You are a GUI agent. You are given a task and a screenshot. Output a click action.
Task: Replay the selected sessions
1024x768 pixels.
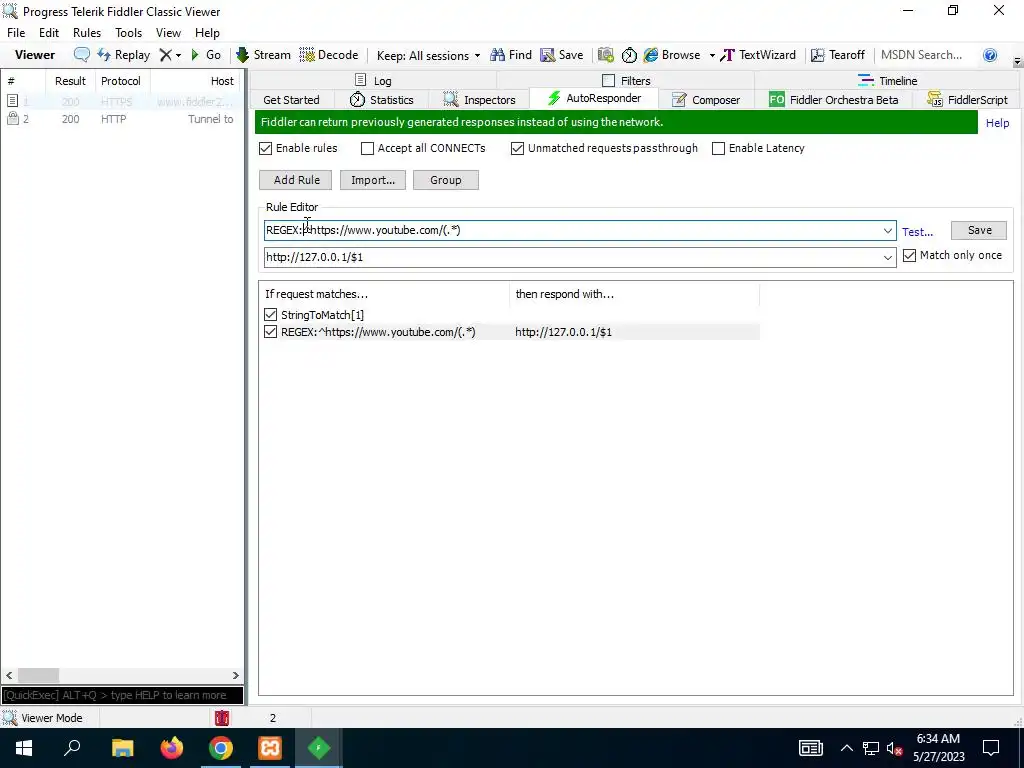point(123,55)
